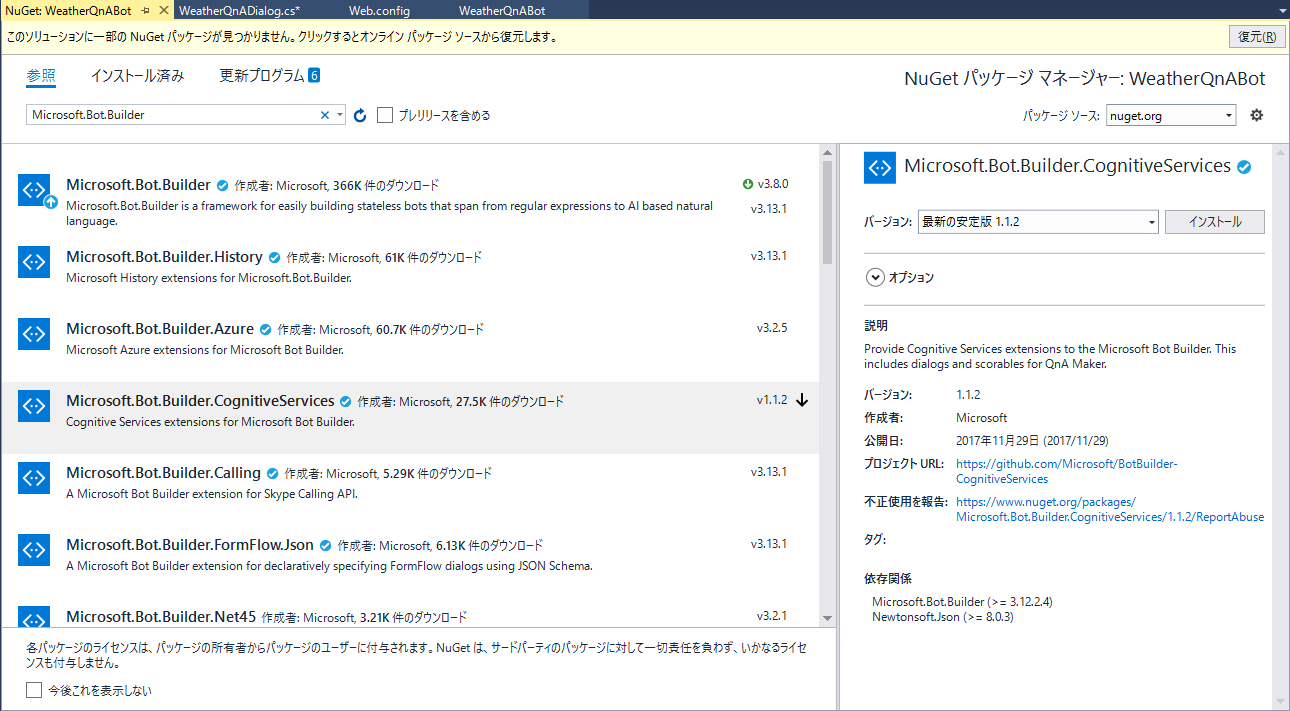Click in the package search input field
The width and height of the screenshot is (1290, 711).
click(x=172, y=115)
